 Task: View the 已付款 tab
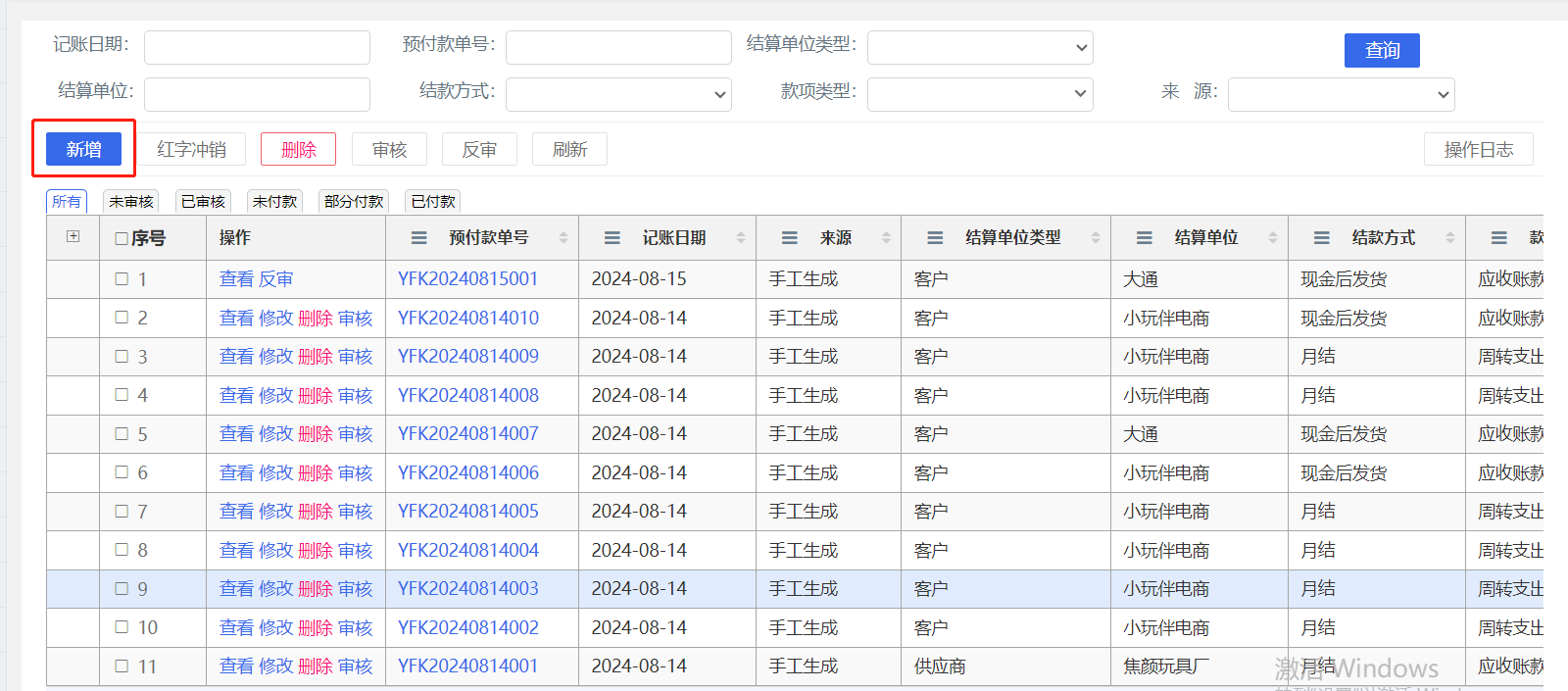pos(433,201)
